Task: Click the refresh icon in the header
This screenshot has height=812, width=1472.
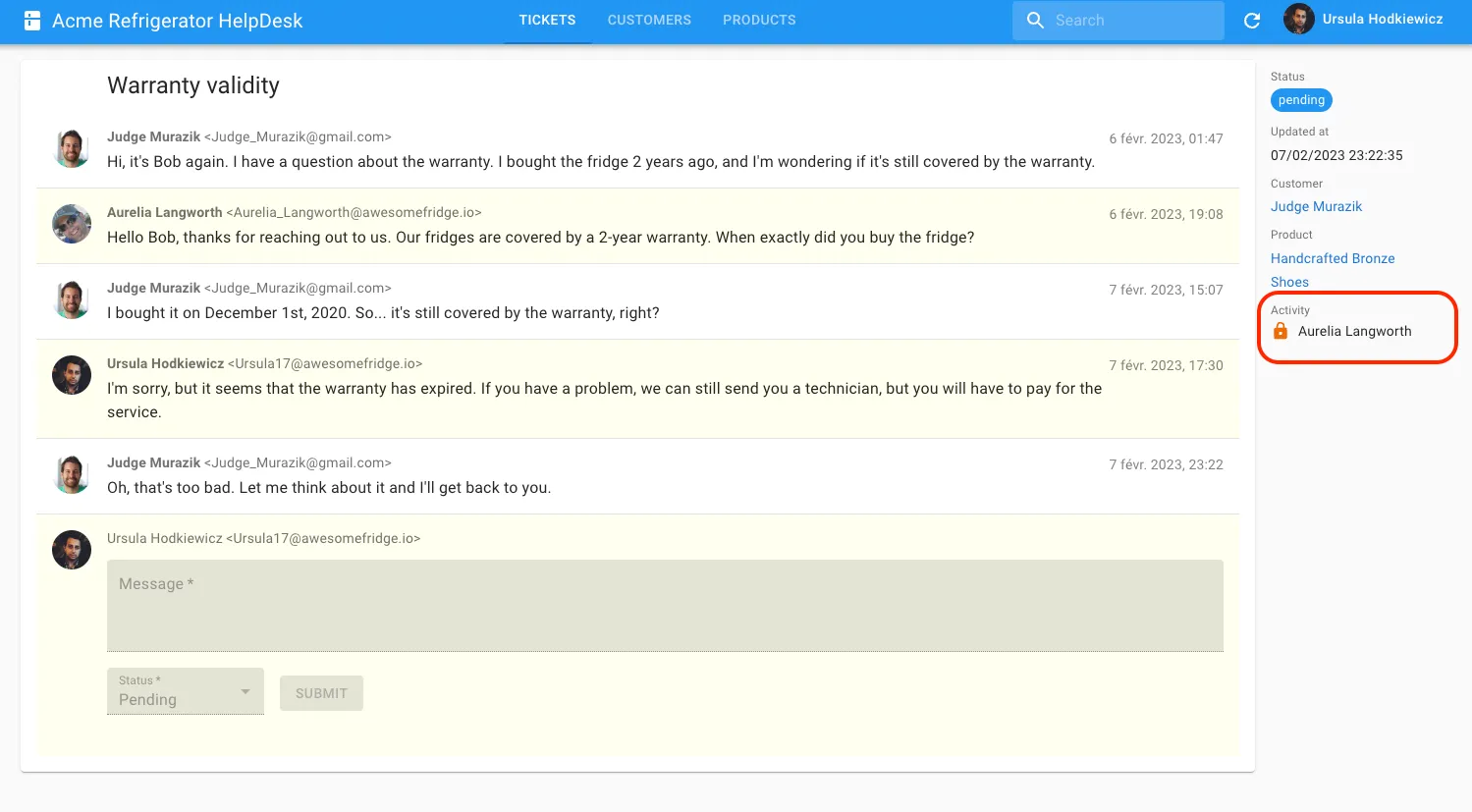Action: coord(1252,21)
